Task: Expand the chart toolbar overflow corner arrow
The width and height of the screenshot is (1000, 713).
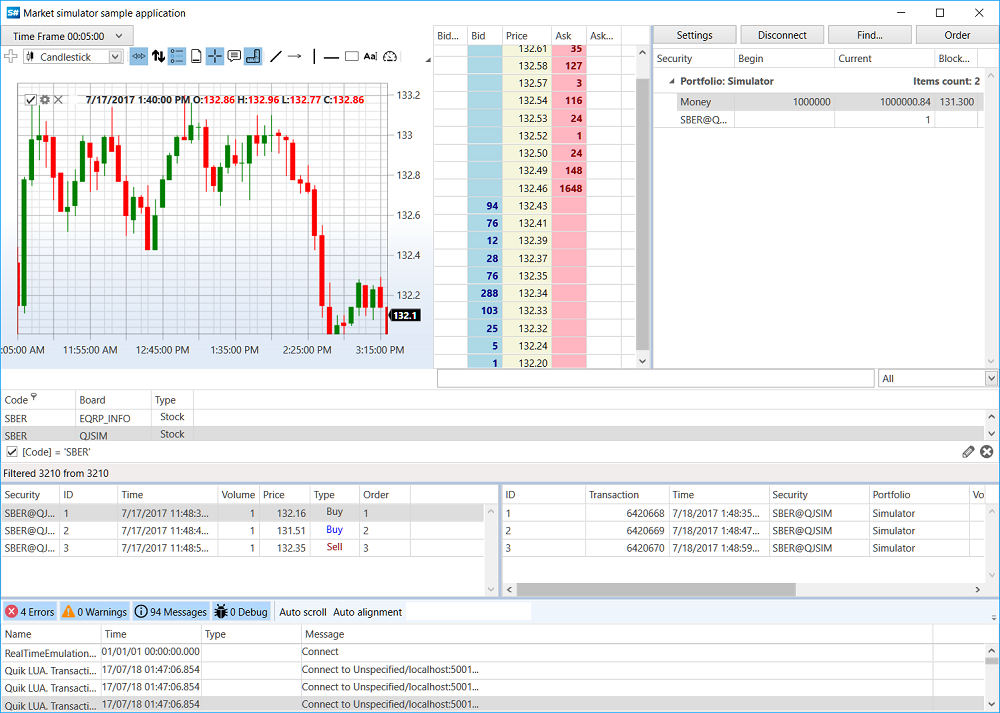Action: pos(428,61)
